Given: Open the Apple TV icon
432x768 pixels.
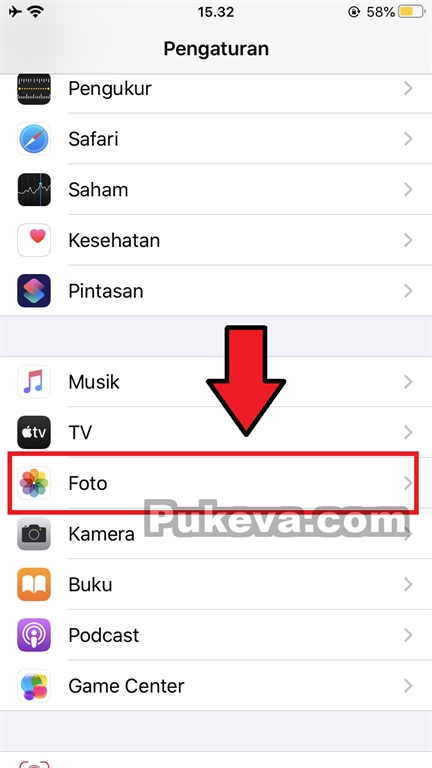Looking at the screenshot, I should click(x=34, y=432).
